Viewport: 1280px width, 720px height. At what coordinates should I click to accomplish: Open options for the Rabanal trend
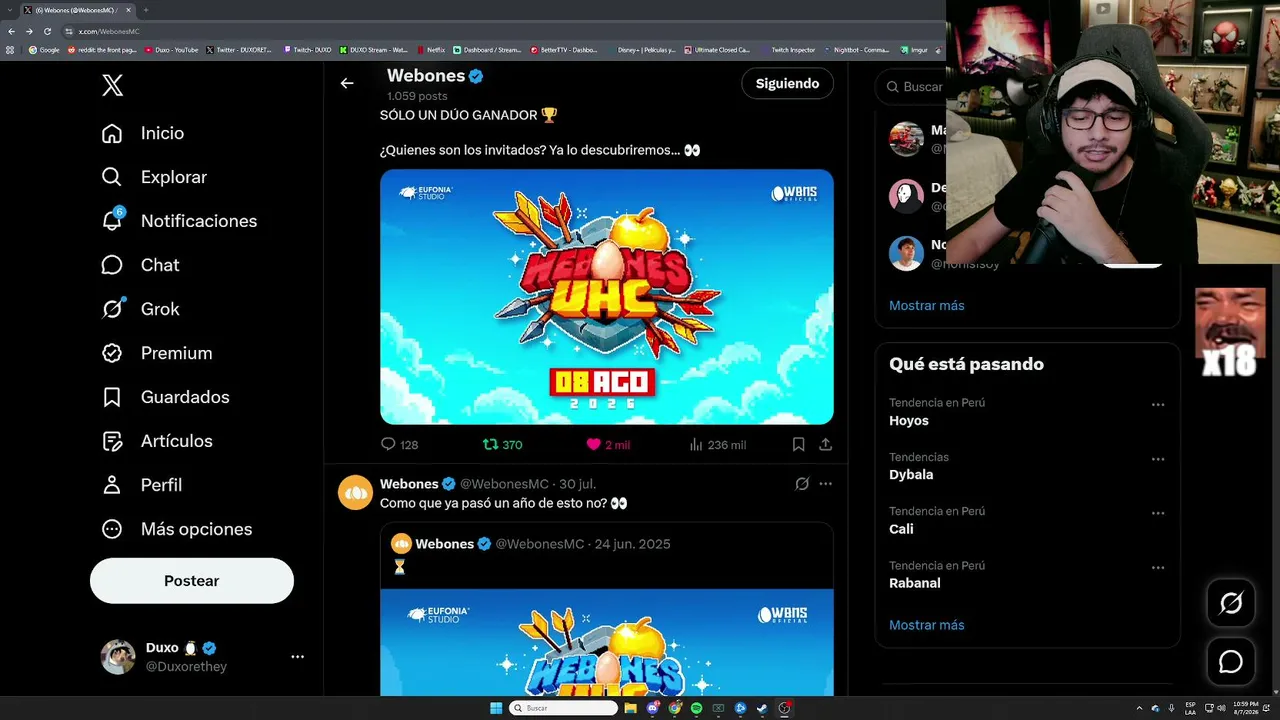point(1158,567)
